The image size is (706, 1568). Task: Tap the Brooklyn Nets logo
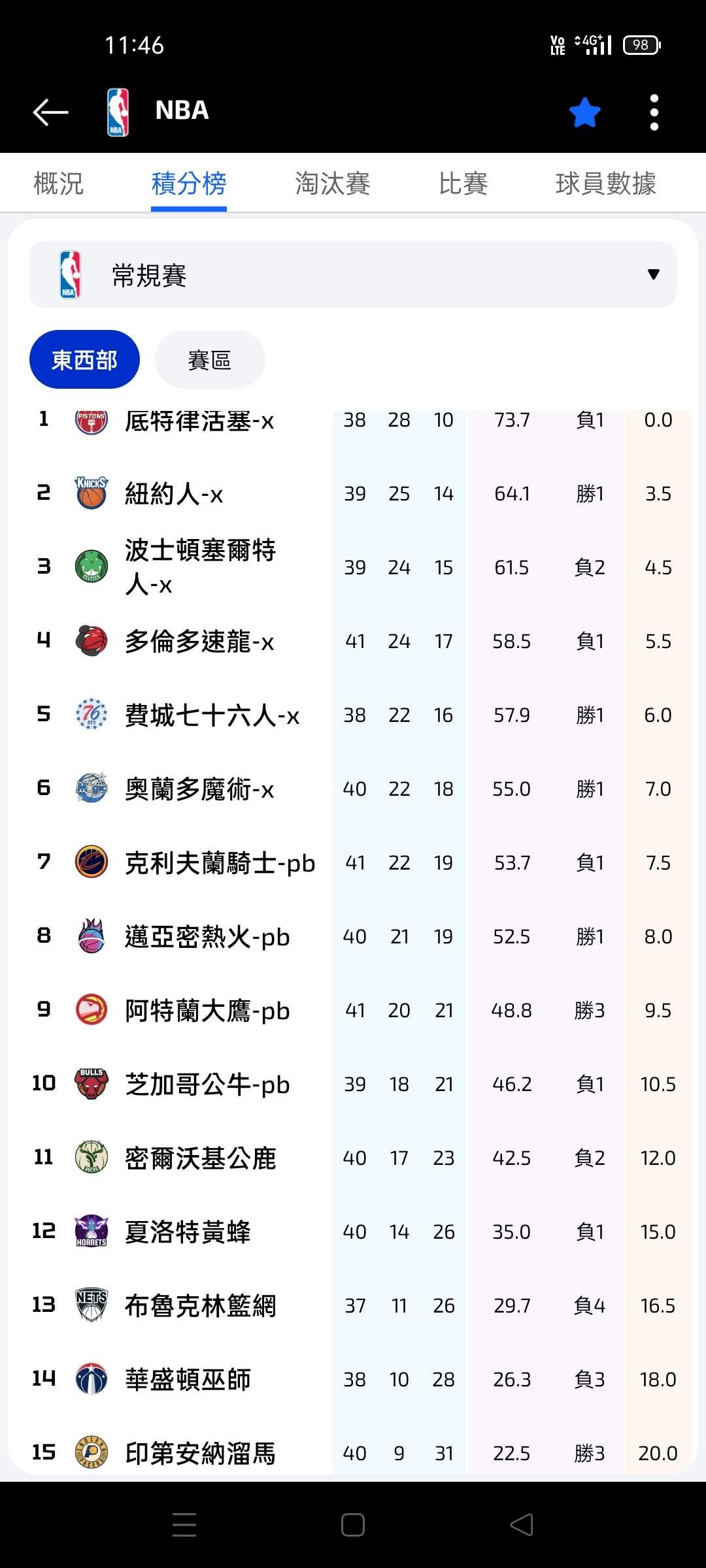point(92,1305)
